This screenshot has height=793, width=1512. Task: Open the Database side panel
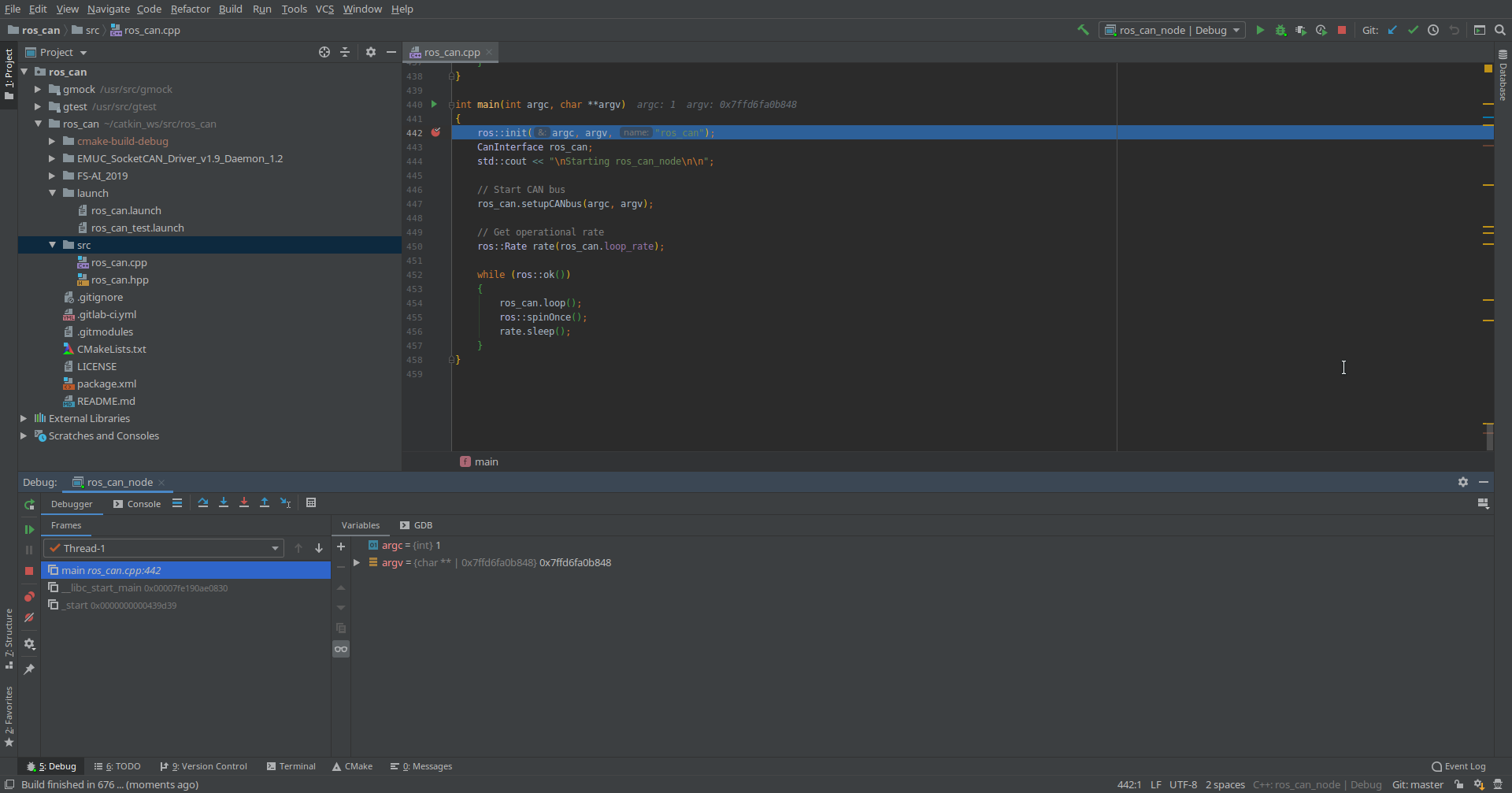tap(1503, 76)
